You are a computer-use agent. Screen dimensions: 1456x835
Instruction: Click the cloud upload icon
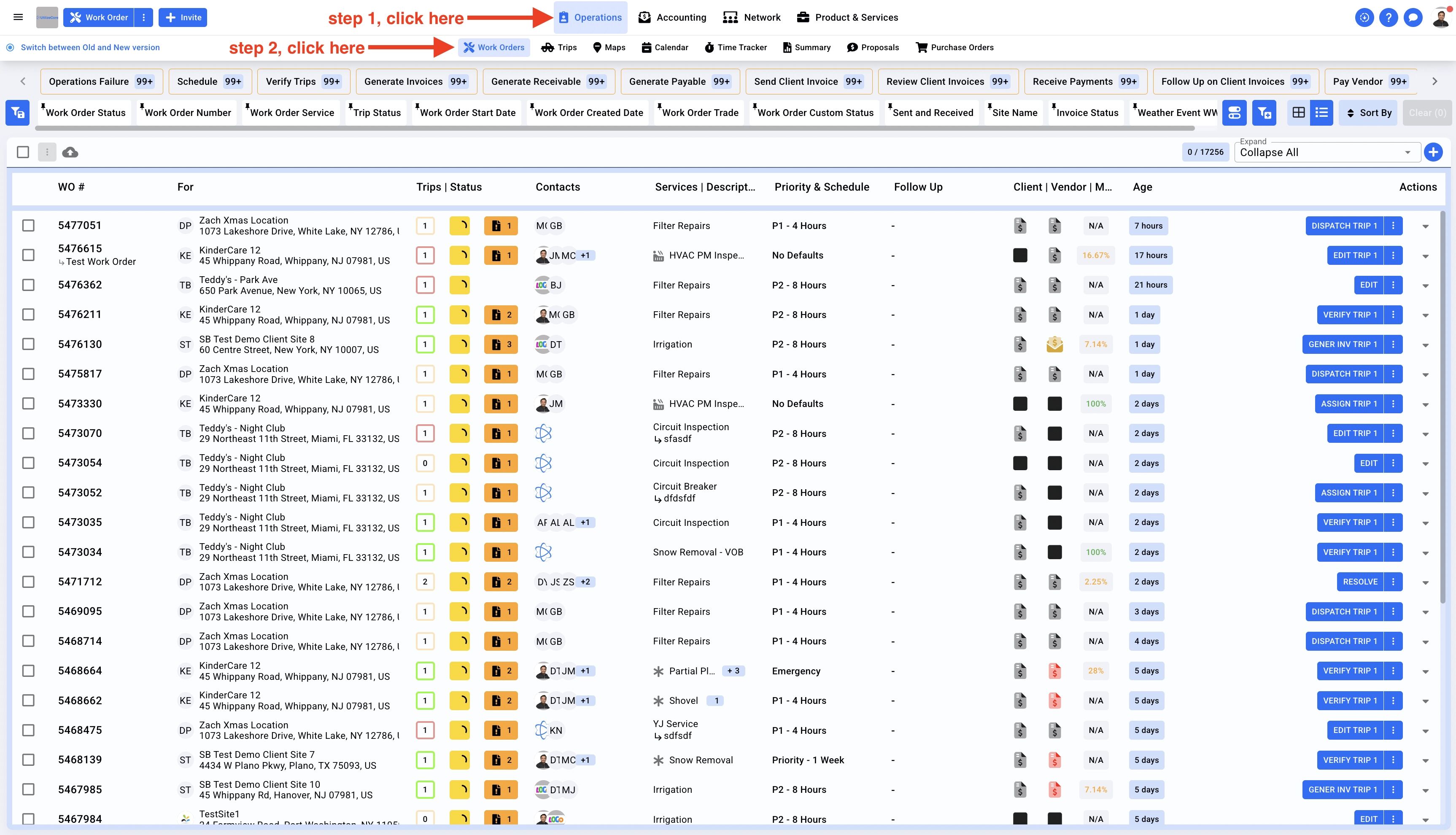click(70, 152)
